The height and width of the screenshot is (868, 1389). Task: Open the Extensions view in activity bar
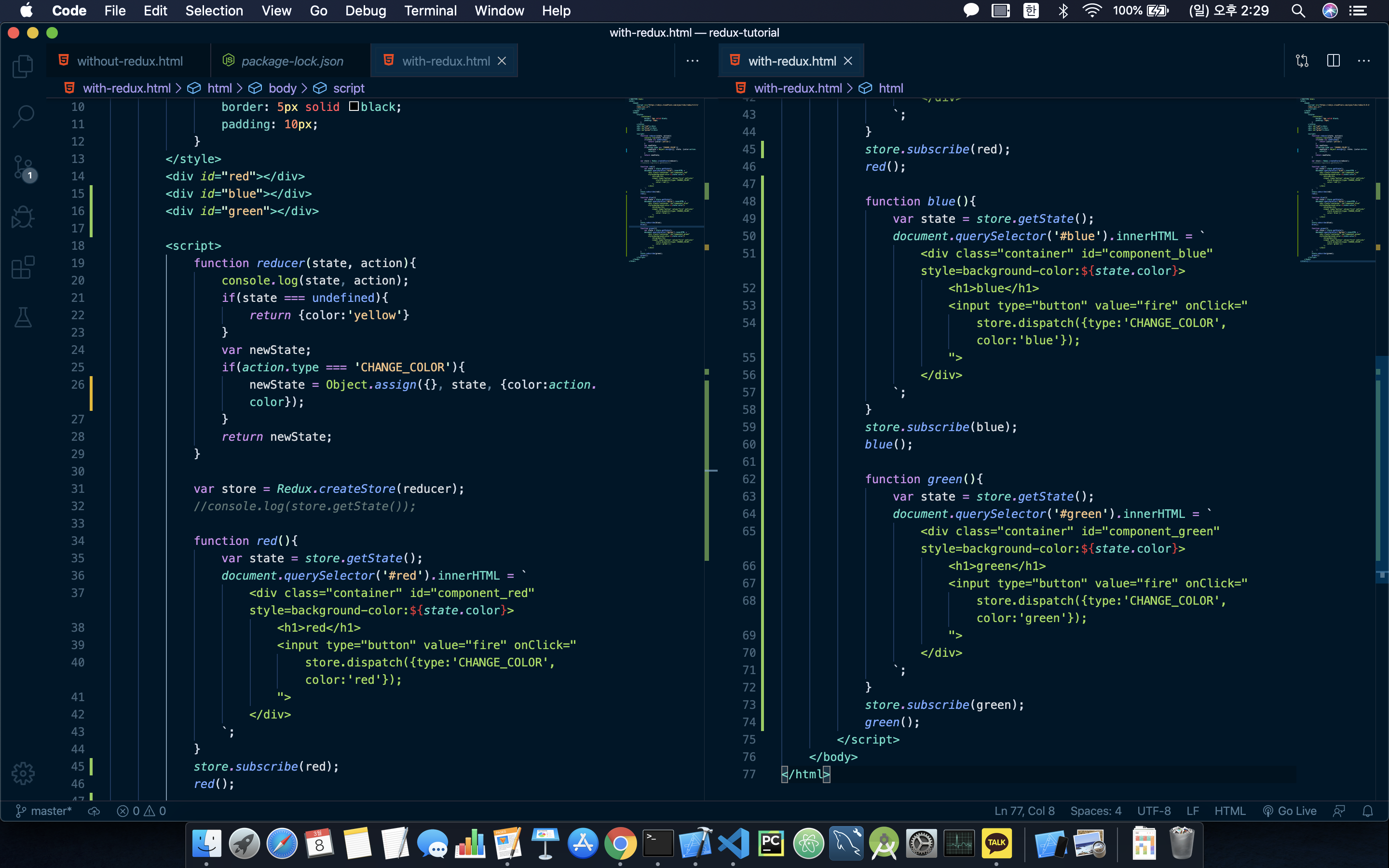click(x=23, y=268)
